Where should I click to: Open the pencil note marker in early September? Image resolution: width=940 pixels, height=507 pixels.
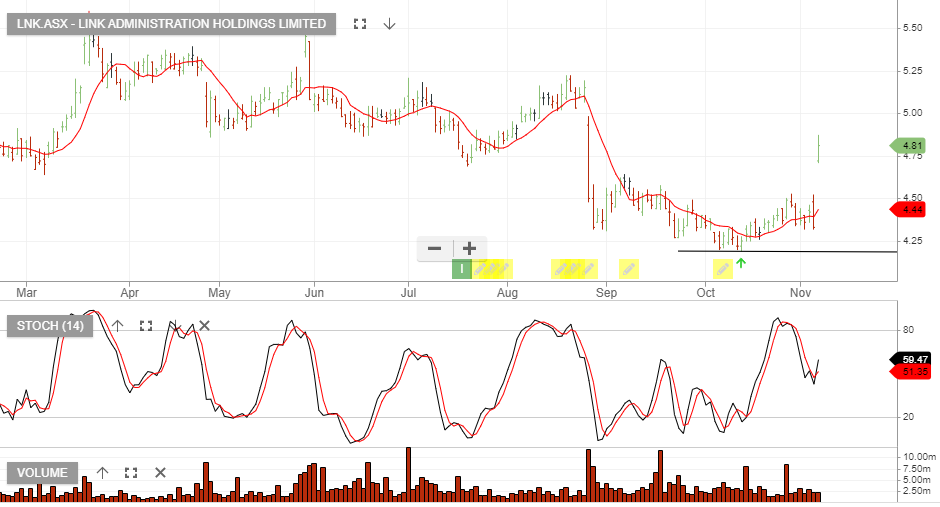point(628,270)
